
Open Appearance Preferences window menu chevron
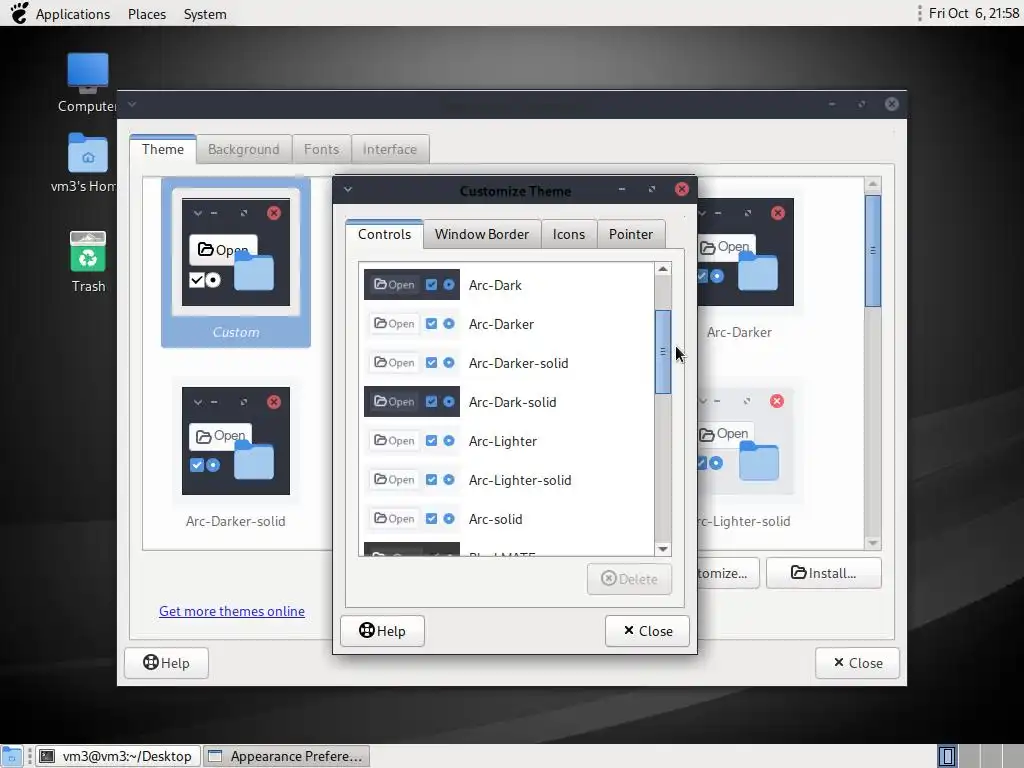[x=132, y=104]
